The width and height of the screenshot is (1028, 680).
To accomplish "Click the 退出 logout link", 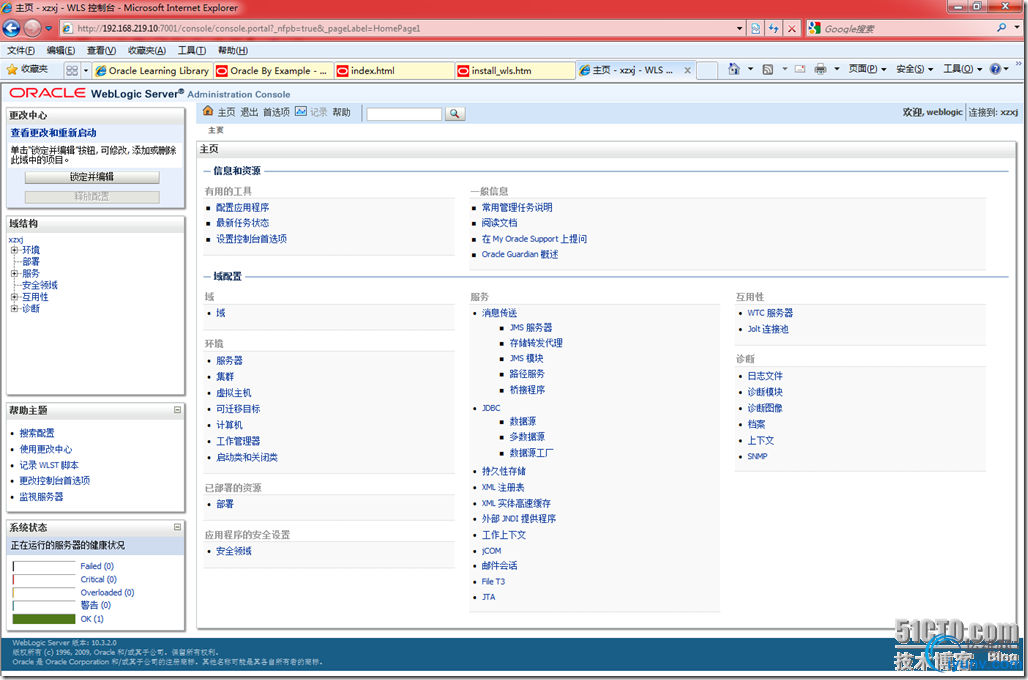I will 249,112.
